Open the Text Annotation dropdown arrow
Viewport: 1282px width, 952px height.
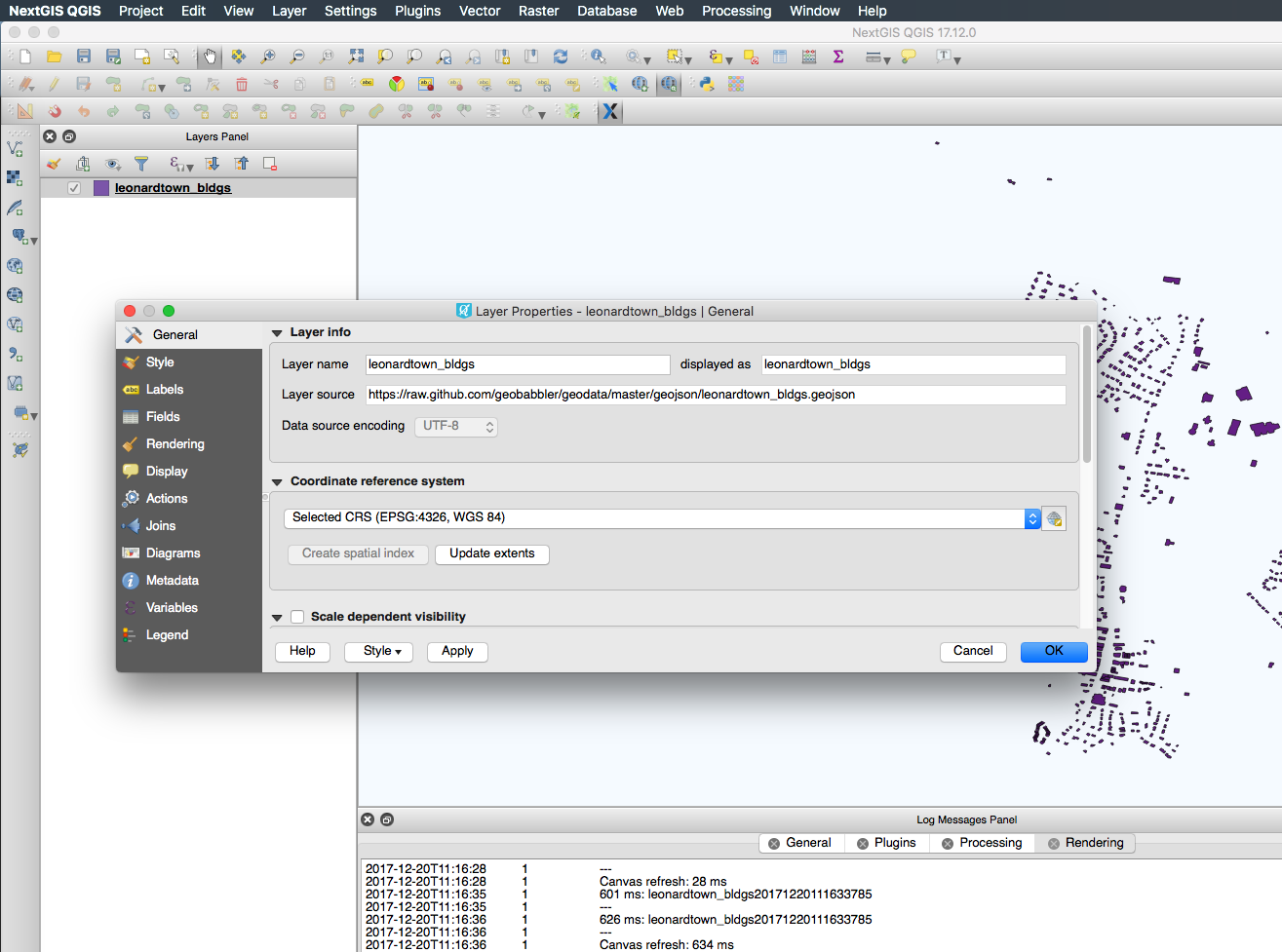point(957,60)
